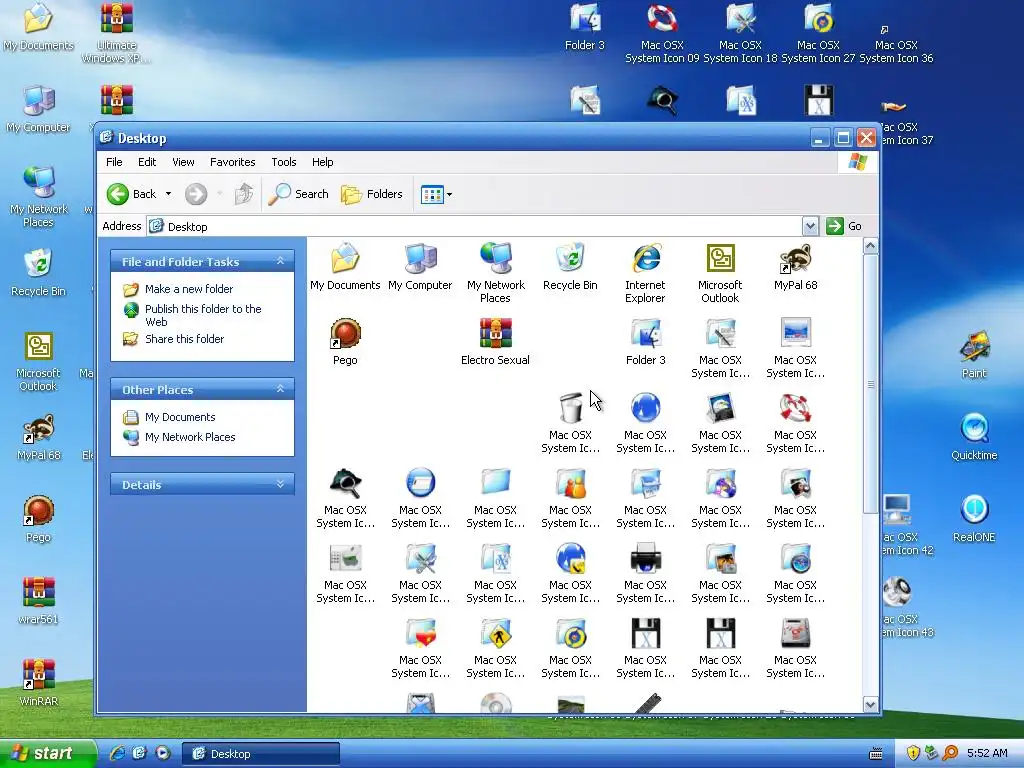Image resolution: width=1024 pixels, height=768 pixels.
Task: Collapse the Other Places panel
Action: click(280, 389)
